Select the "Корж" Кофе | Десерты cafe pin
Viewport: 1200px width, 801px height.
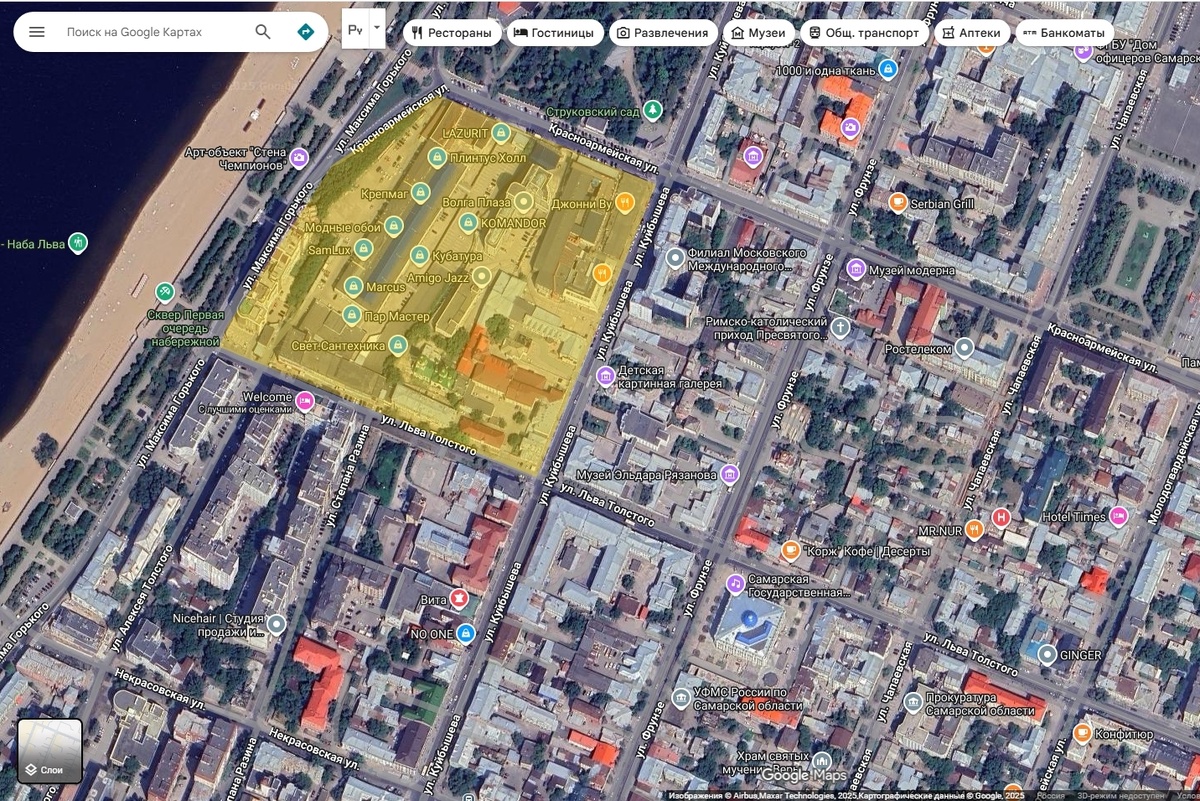click(792, 549)
